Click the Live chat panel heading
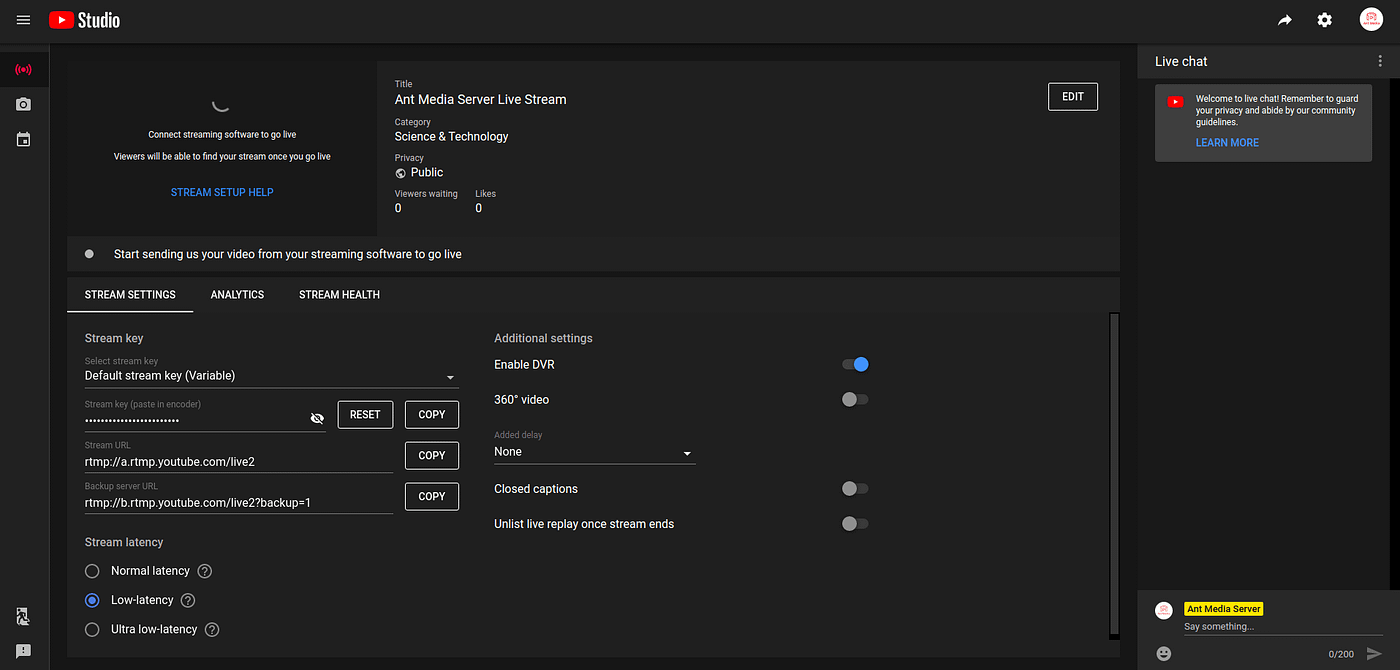This screenshot has height=670, width=1400. point(1181,61)
